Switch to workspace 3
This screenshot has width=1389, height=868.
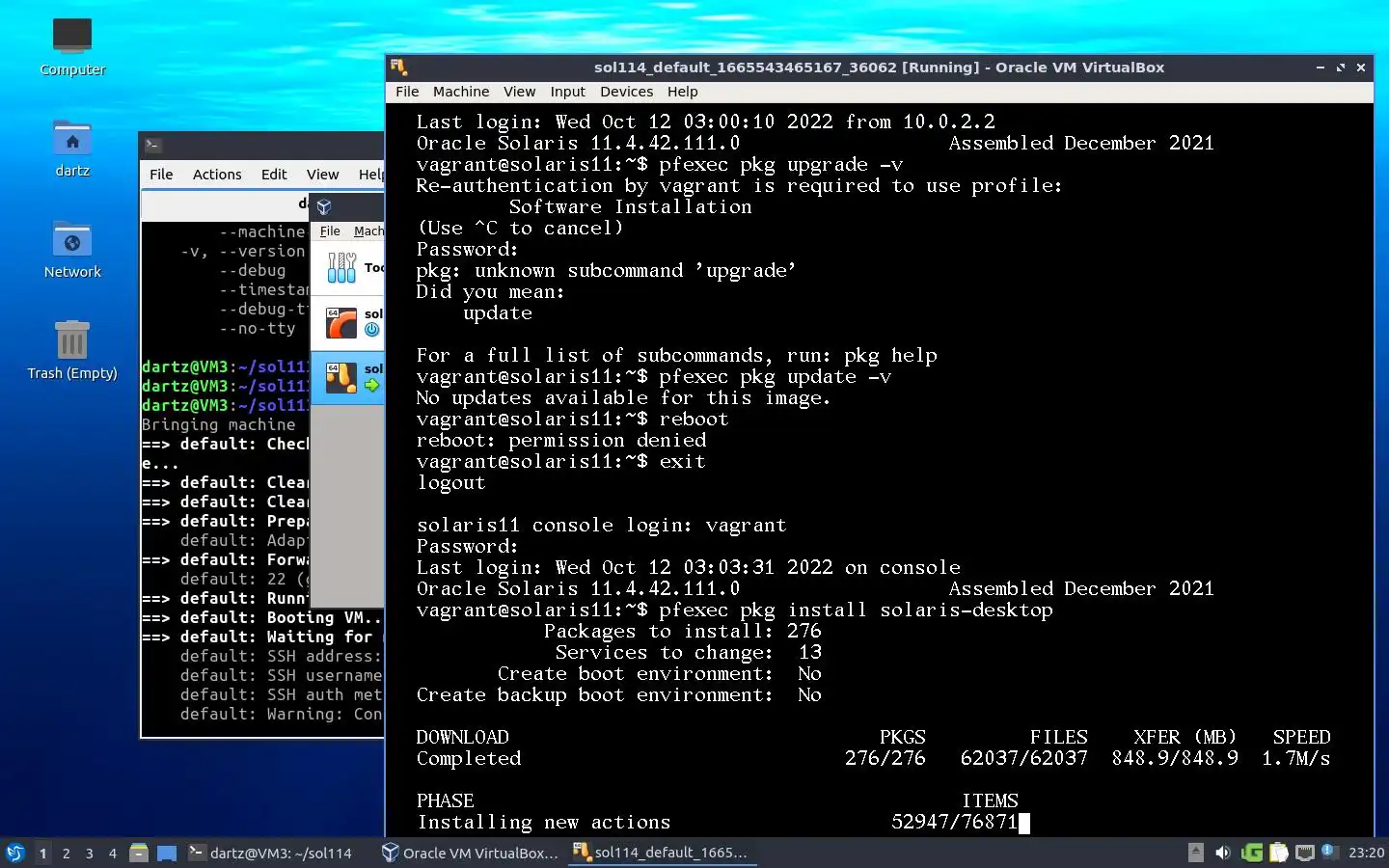coord(89,853)
